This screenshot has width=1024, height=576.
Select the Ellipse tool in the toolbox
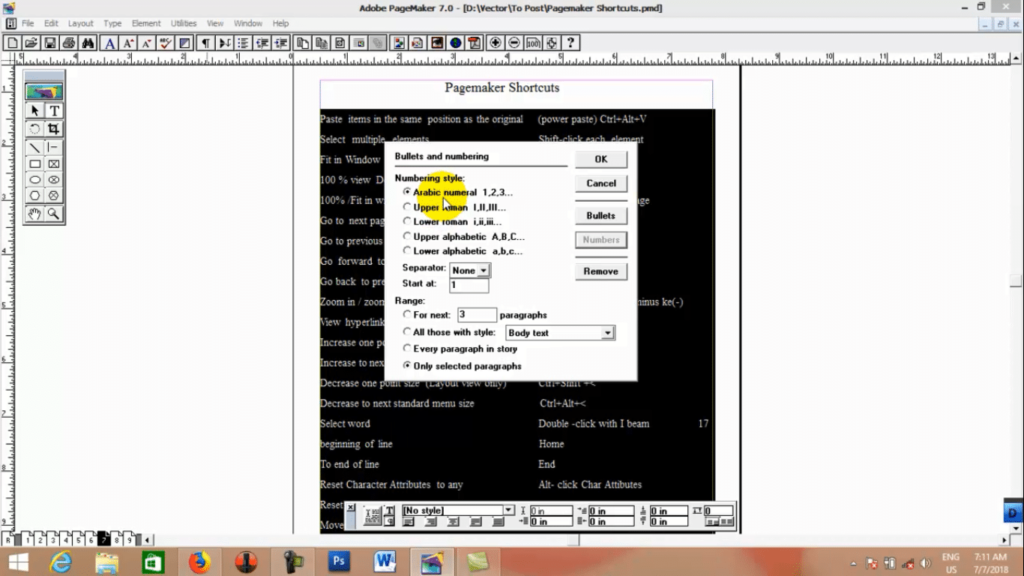(x=35, y=180)
